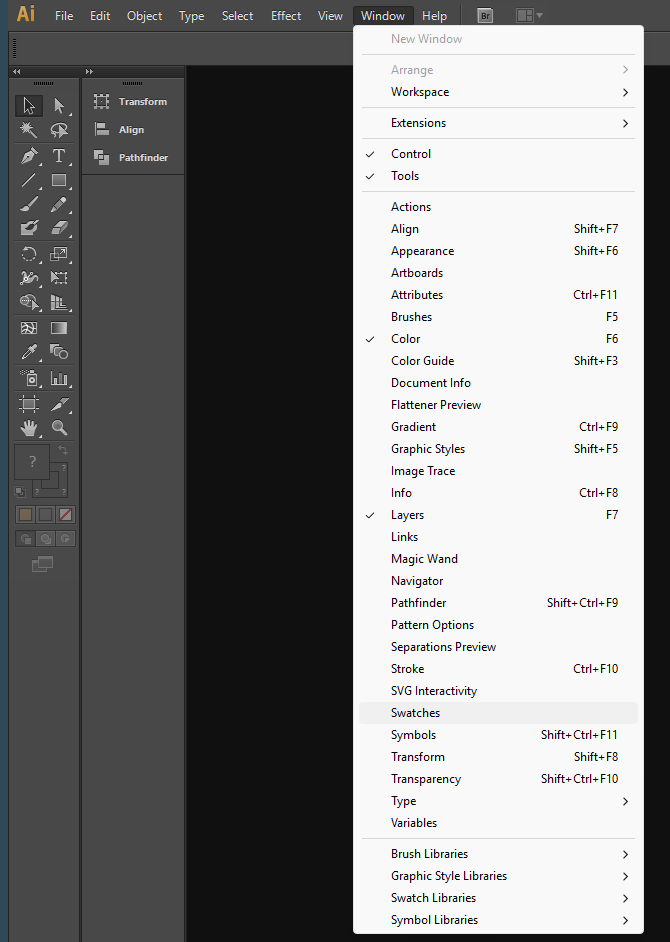Select the Selection tool (black arrow)
The image size is (670, 942).
(x=29, y=106)
